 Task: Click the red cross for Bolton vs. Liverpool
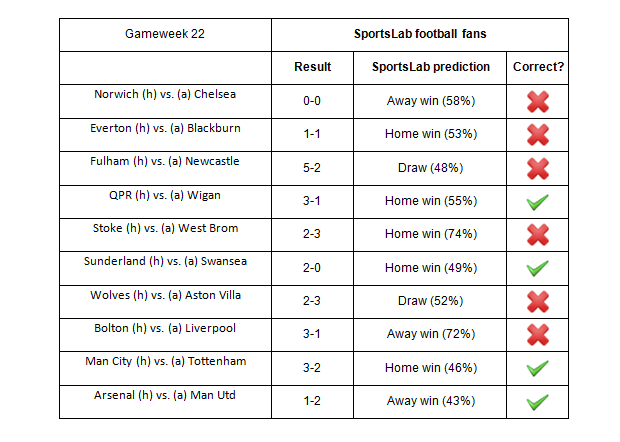tap(537, 334)
